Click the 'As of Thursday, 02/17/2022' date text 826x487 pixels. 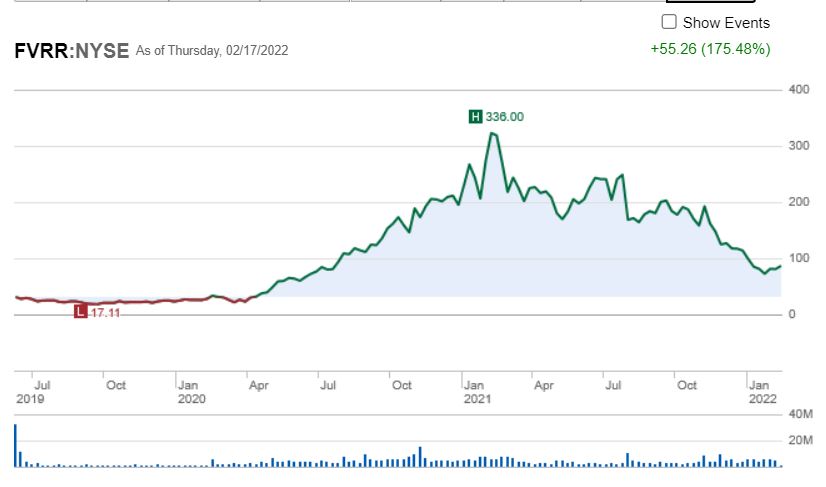pos(212,51)
